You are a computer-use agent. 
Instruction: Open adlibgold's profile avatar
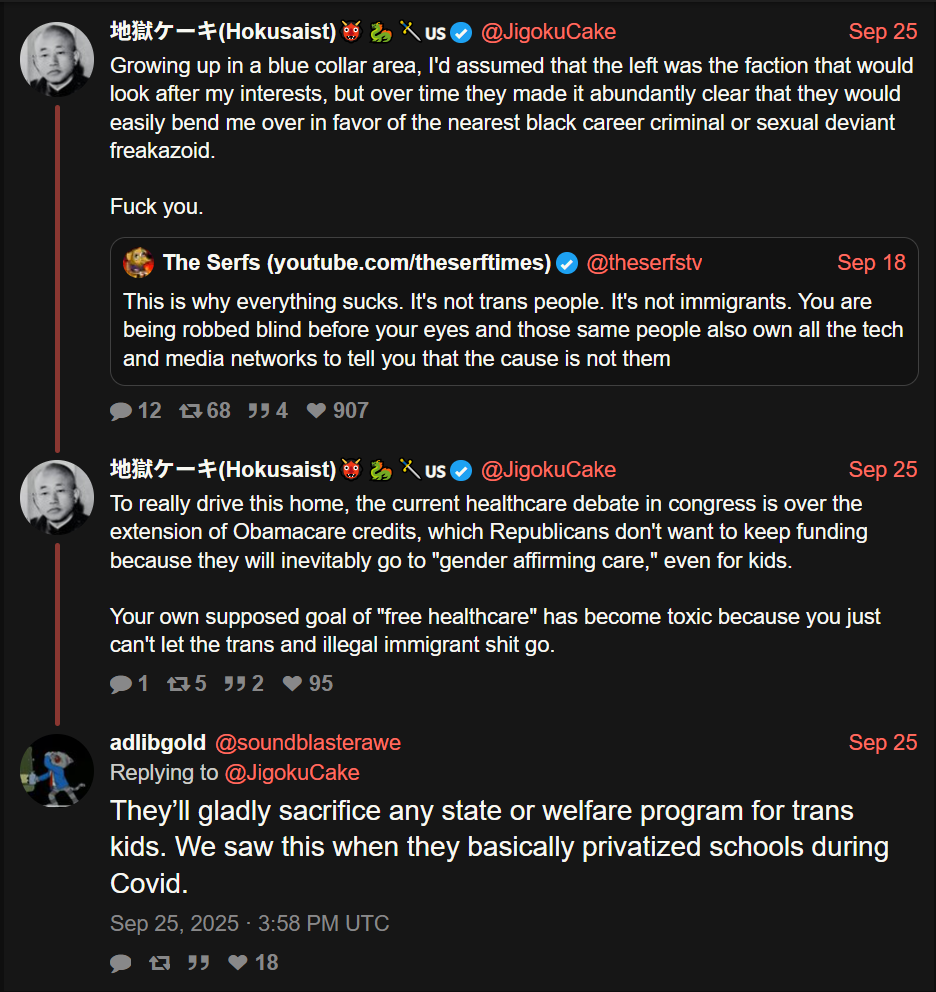(x=57, y=770)
